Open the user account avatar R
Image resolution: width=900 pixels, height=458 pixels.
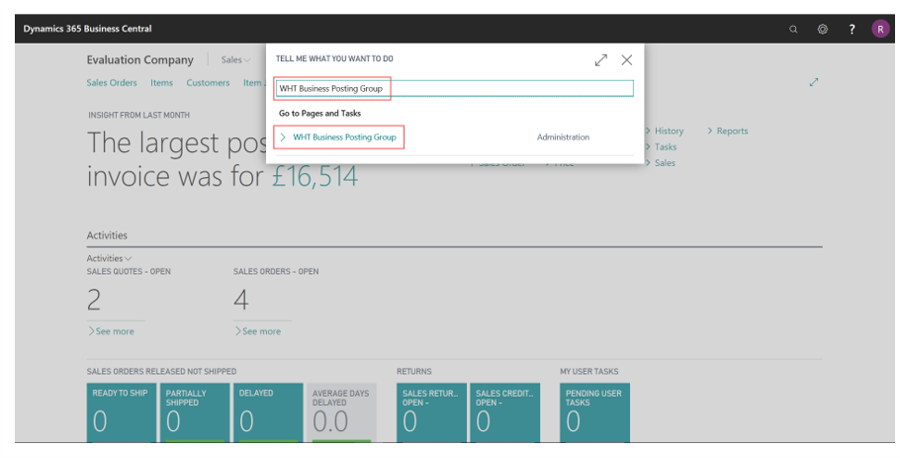pyautogui.click(x=880, y=29)
